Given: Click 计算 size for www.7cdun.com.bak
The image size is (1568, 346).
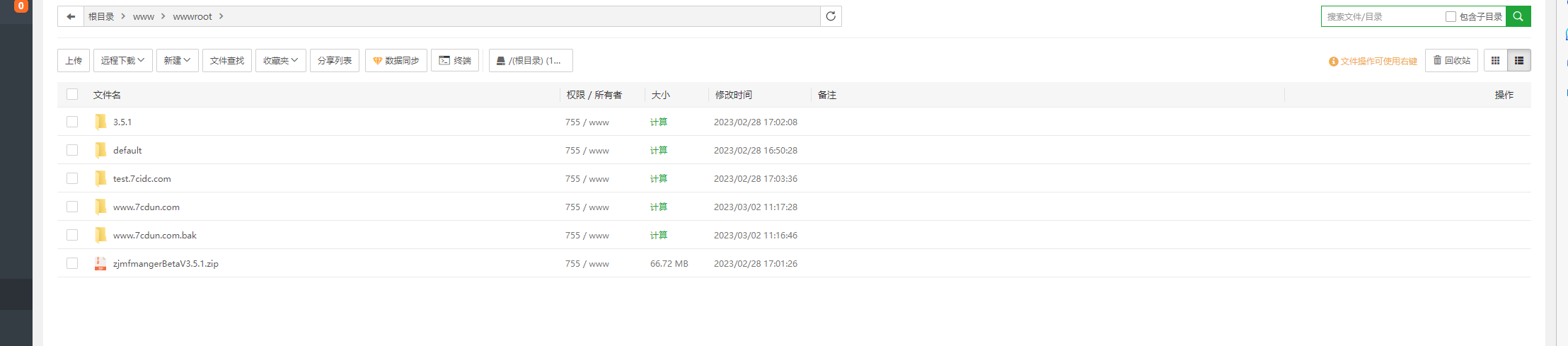Looking at the screenshot, I should pos(659,235).
